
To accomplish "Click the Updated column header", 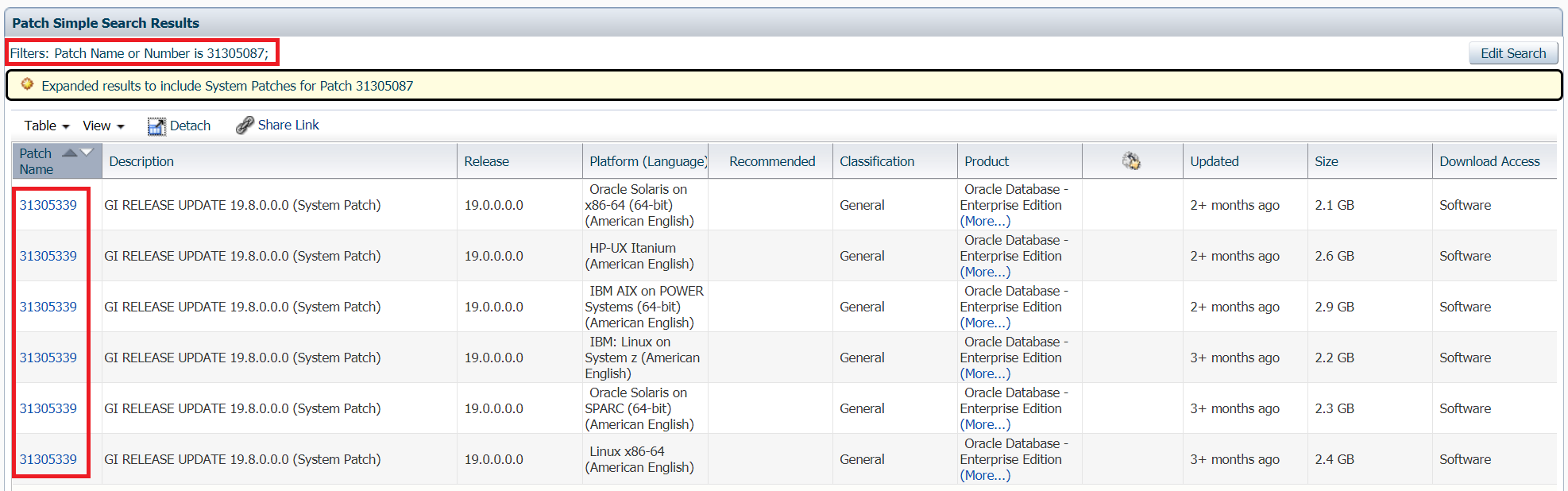I will tap(1246, 161).
